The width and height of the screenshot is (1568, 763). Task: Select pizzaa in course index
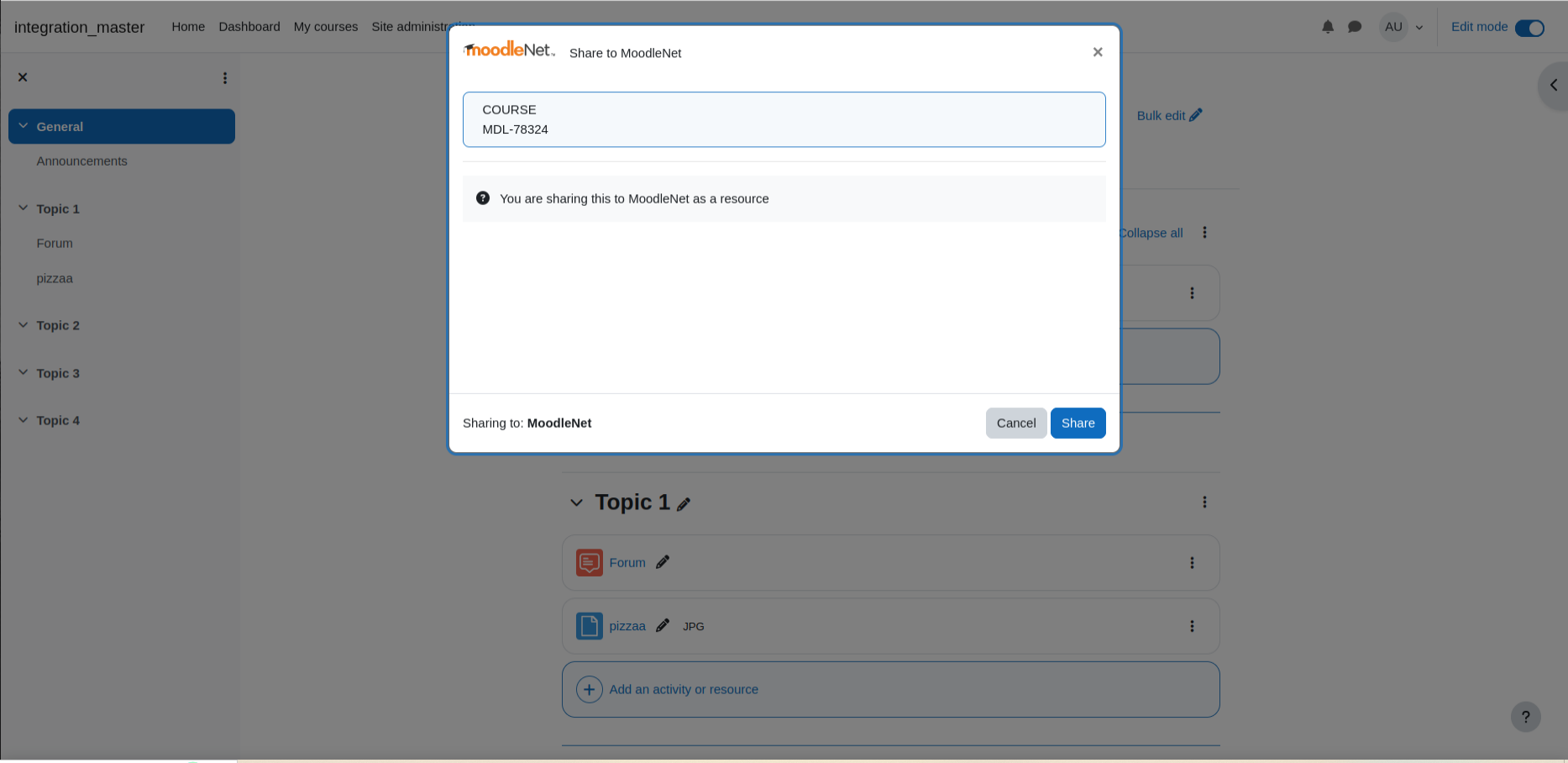pos(55,279)
